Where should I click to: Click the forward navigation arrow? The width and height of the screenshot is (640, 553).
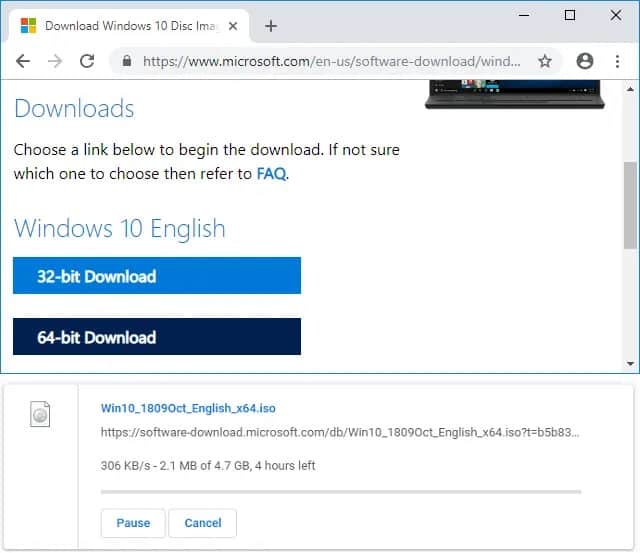tap(55, 61)
